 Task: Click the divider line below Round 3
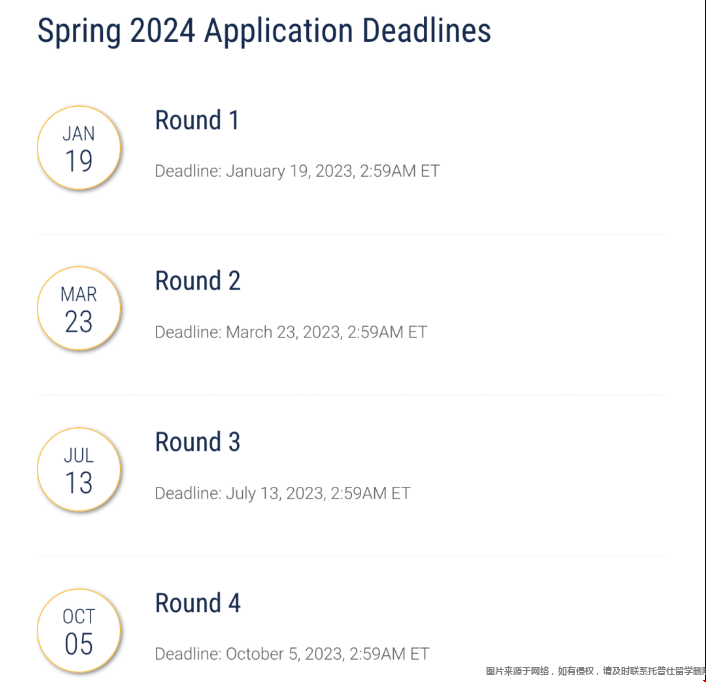click(x=352, y=556)
